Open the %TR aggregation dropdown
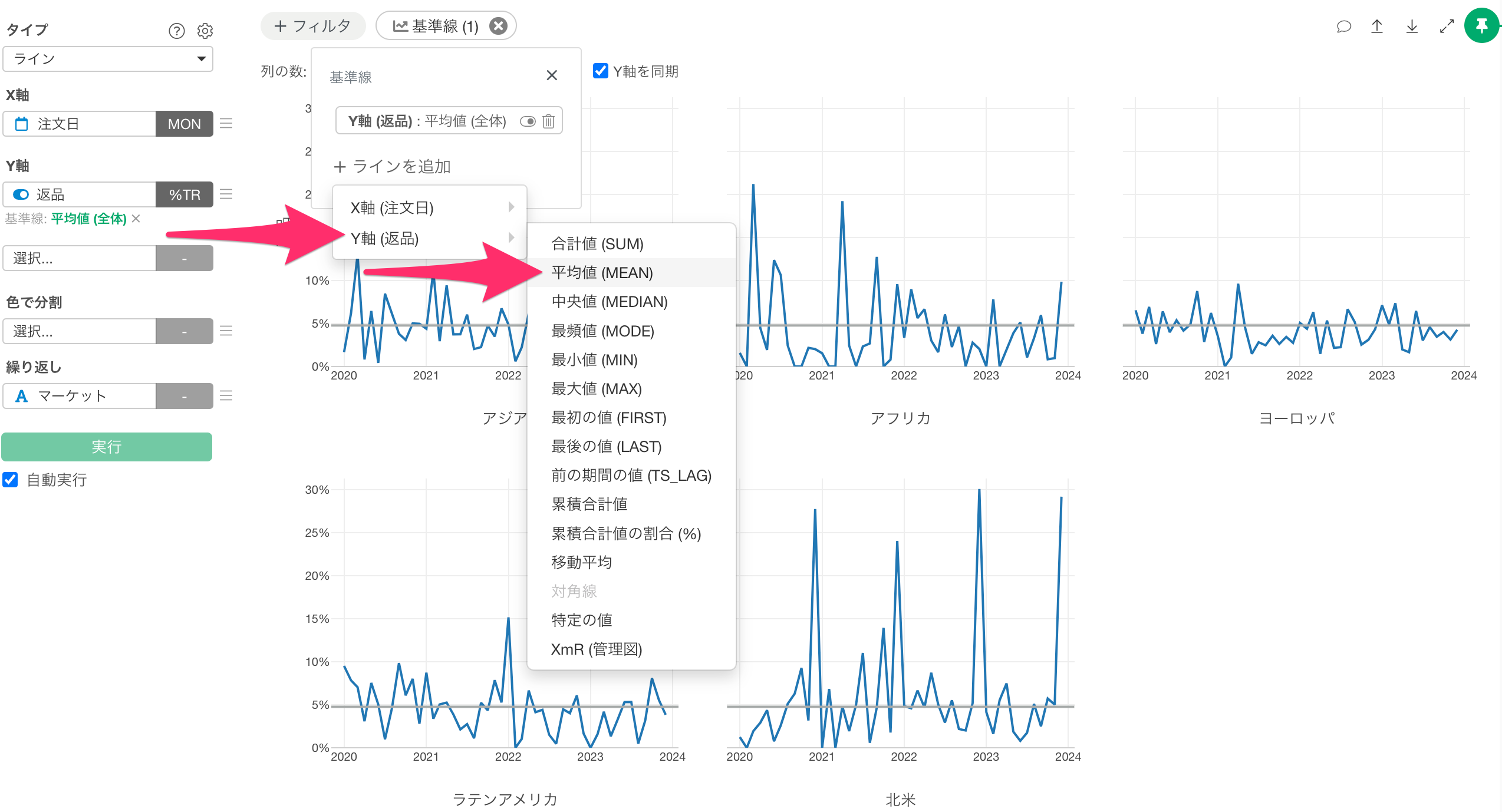The height and width of the screenshot is (812, 1502). point(184,194)
